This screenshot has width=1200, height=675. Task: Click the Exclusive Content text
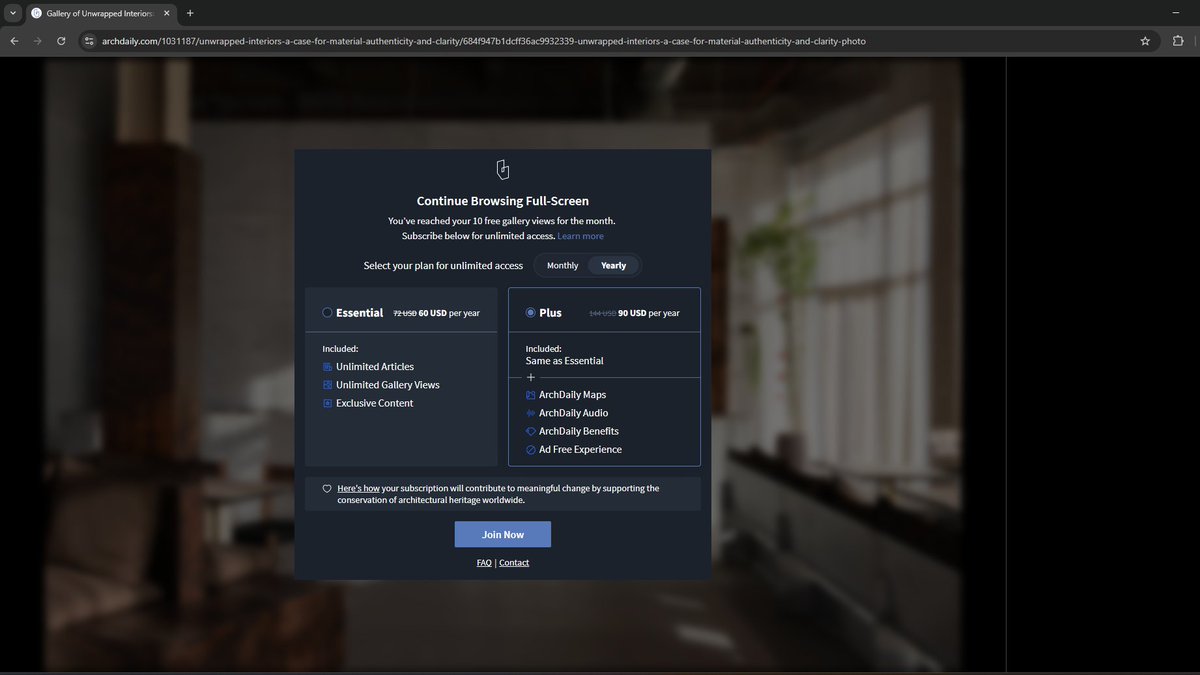pos(375,403)
